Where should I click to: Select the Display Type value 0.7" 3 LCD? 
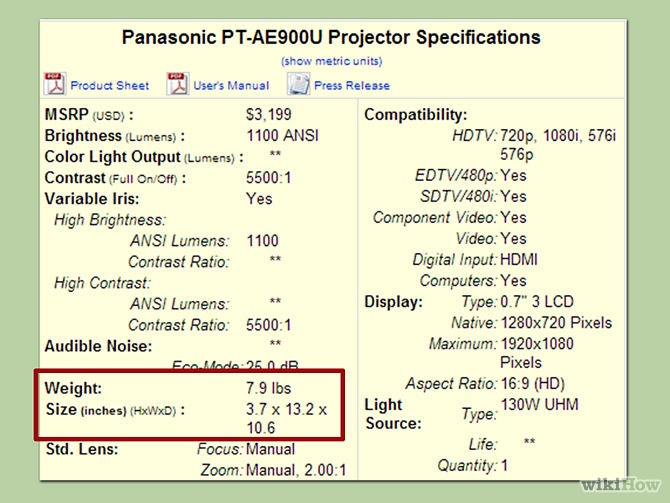[537, 302]
